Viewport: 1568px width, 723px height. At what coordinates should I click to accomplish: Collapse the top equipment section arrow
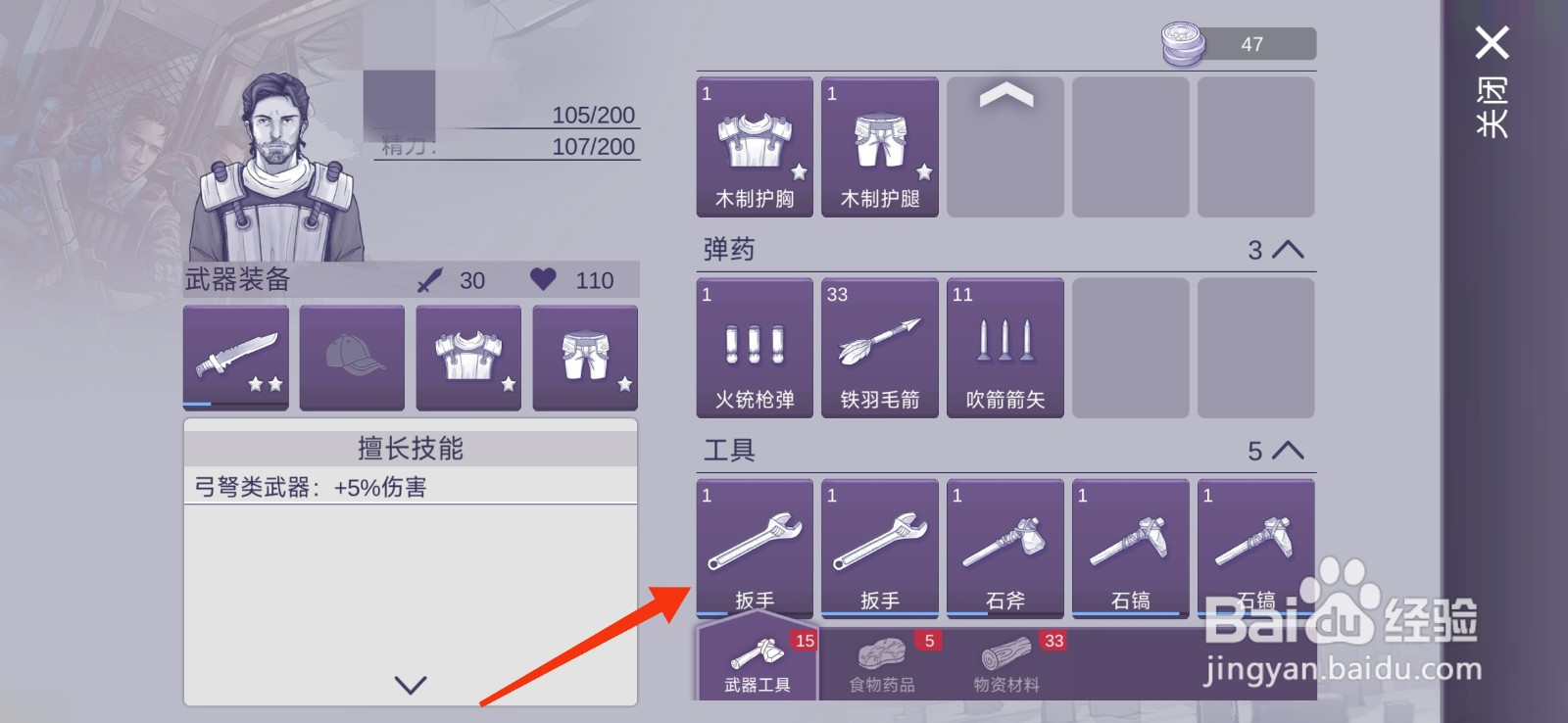[1006, 95]
